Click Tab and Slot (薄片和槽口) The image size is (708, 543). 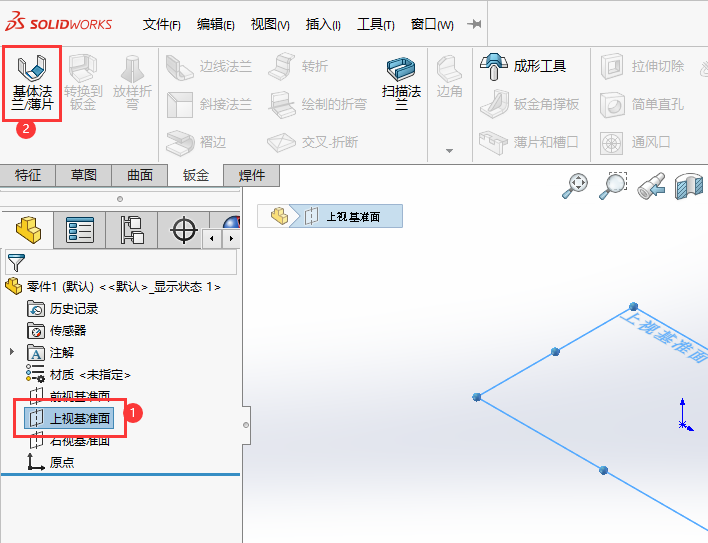point(528,143)
